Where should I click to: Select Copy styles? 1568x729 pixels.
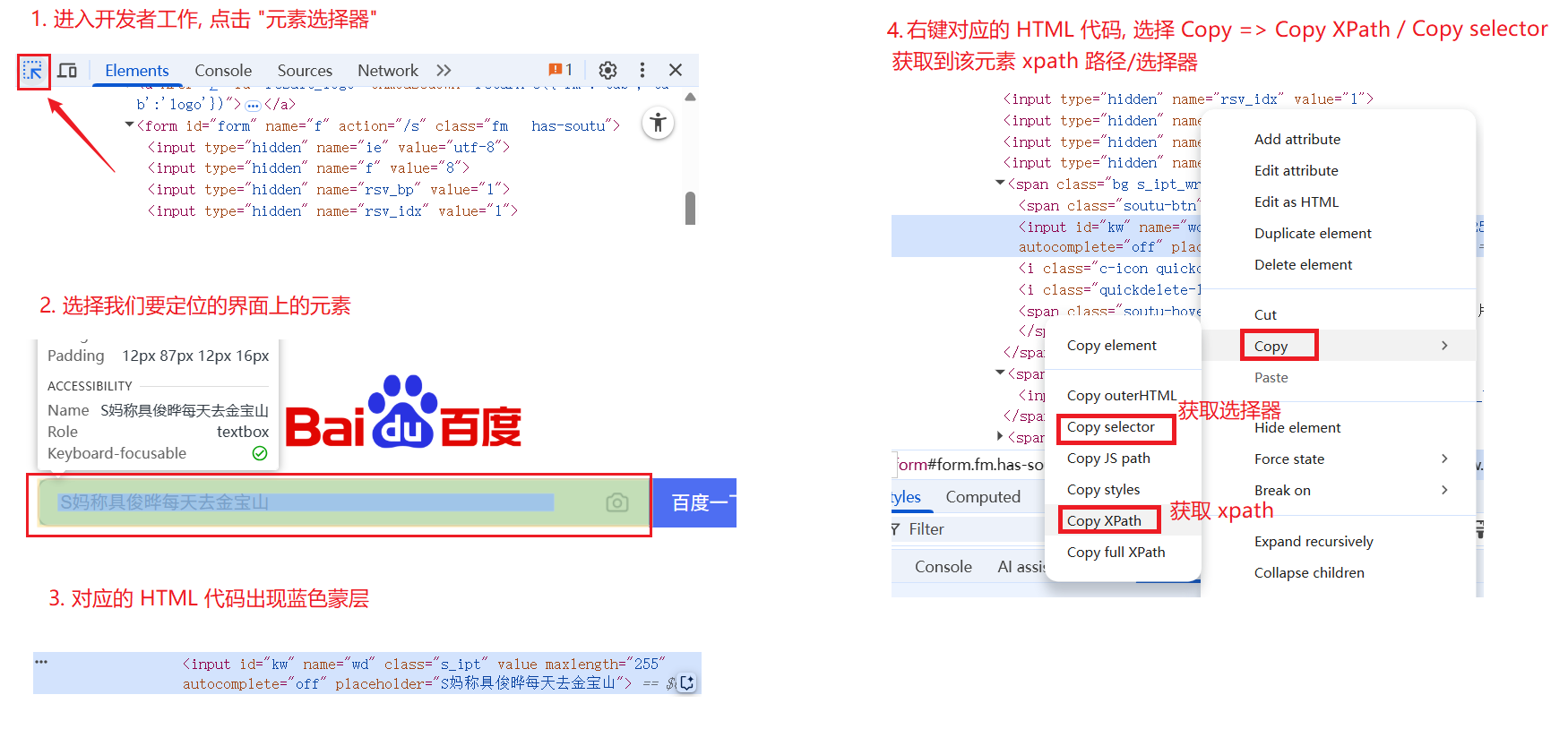point(1103,489)
